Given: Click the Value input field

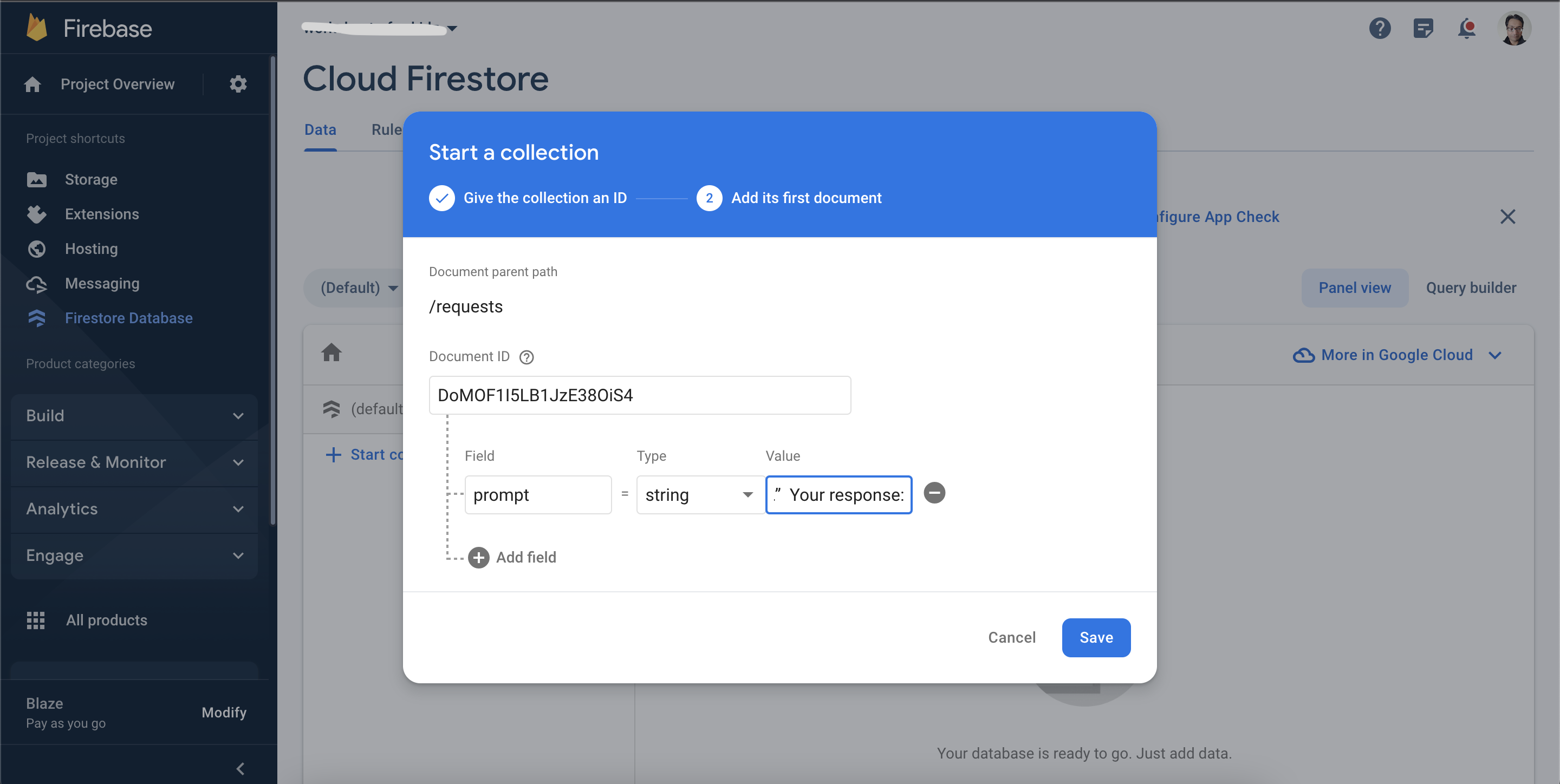Looking at the screenshot, I should point(838,495).
